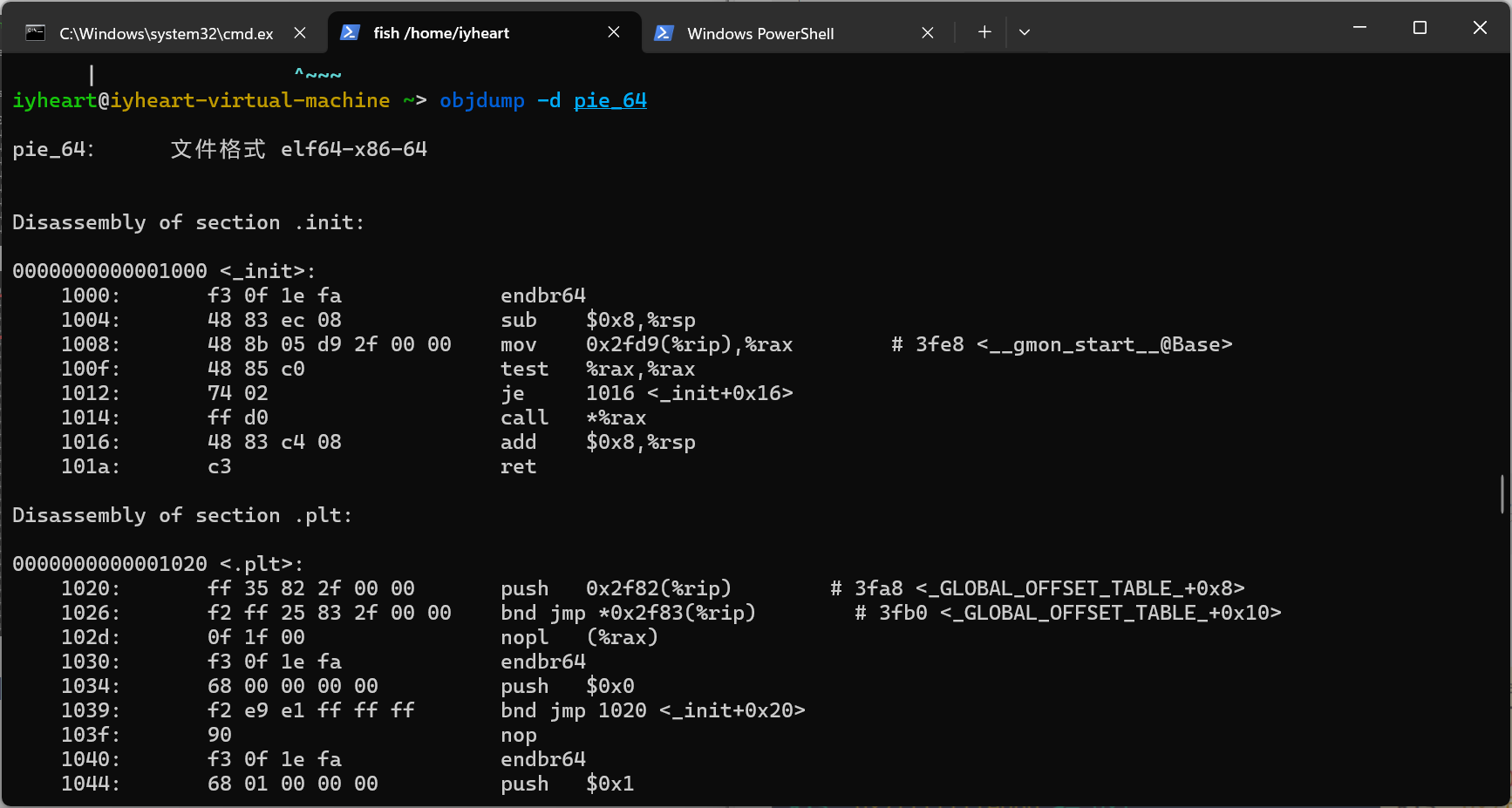The height and width of the screenshot is (808, 1512).
Task: Expand the new tab profile dropdown
Action: pos(1025,32)
